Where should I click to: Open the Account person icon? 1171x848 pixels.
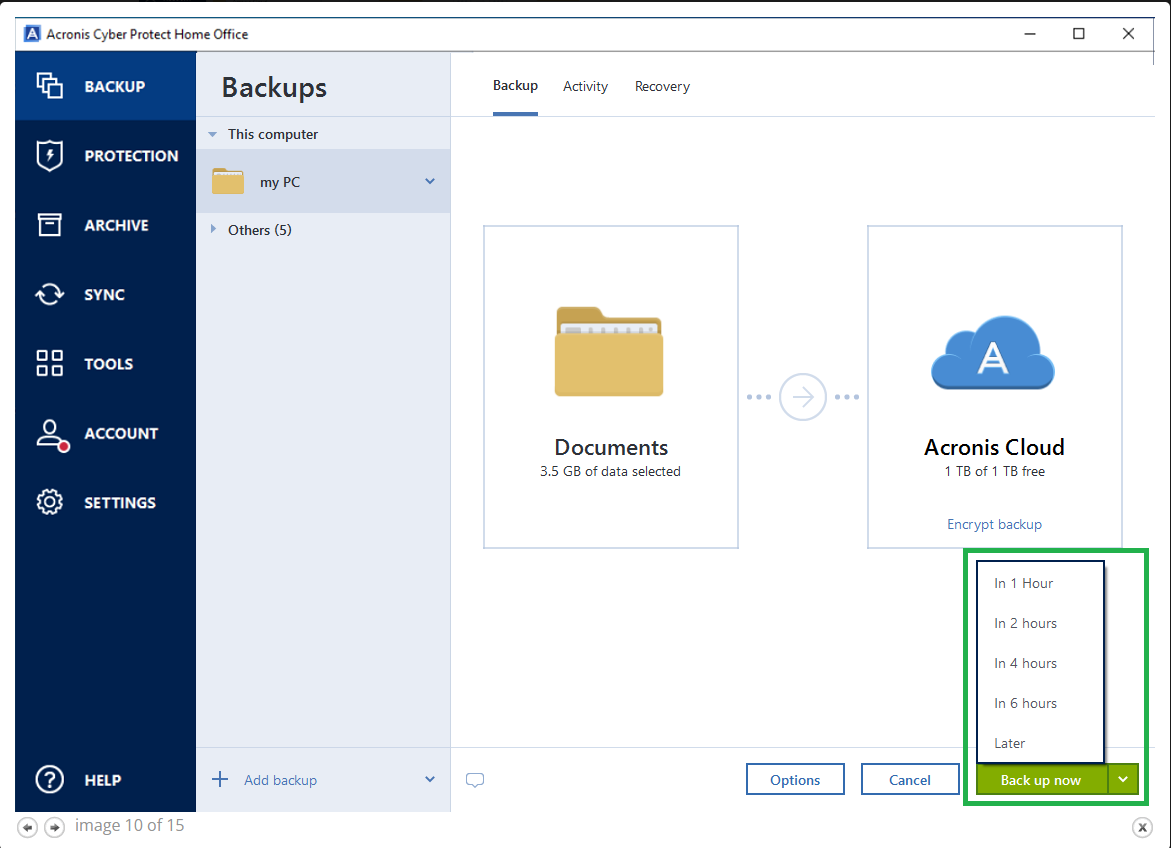[50, 433]
